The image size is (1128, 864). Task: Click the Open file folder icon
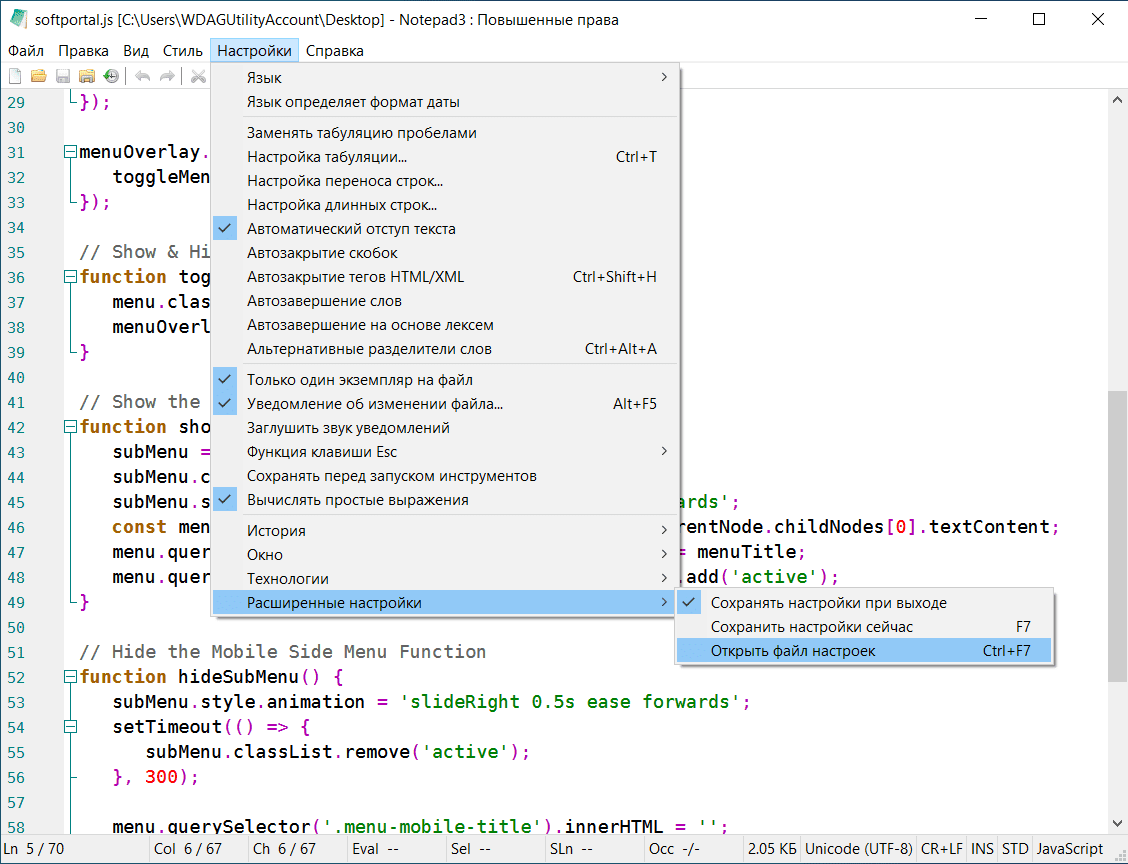click(38, 76)
